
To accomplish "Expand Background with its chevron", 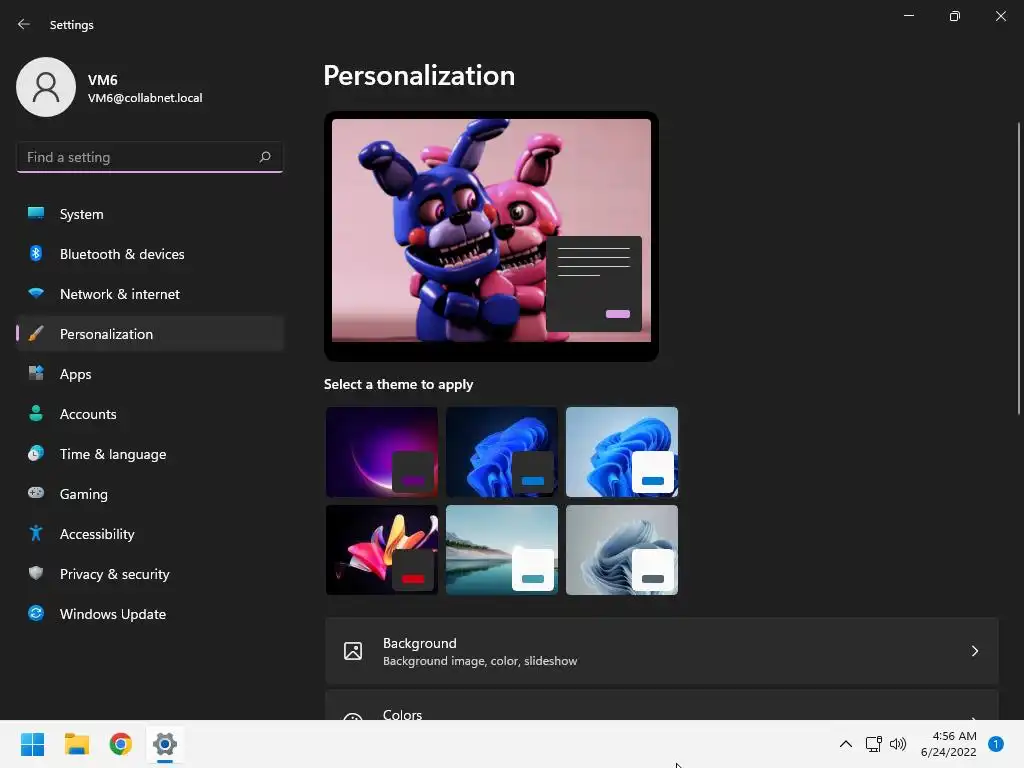I will click(974, 651).
